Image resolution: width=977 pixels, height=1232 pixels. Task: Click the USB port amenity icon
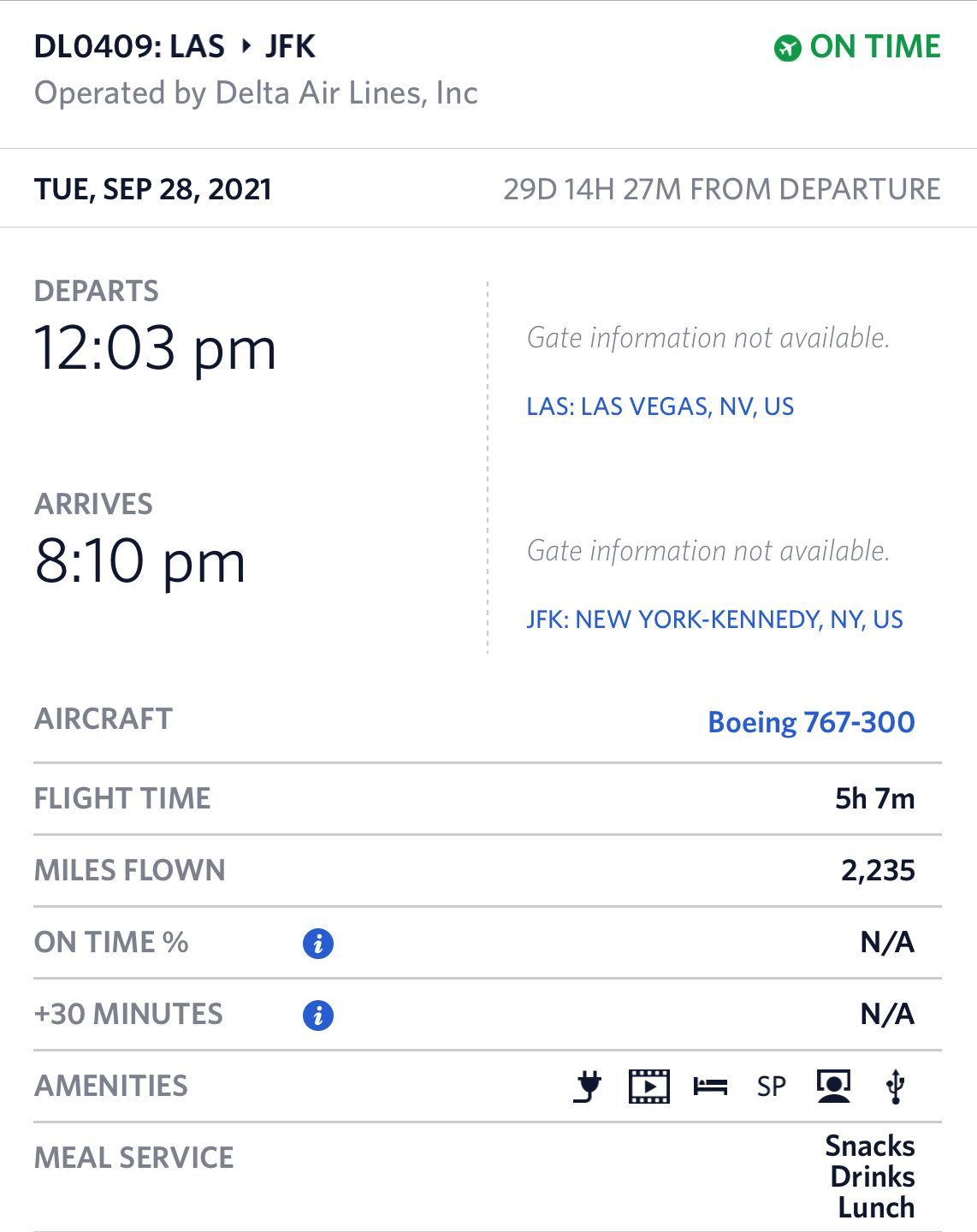click(896, 1087)
